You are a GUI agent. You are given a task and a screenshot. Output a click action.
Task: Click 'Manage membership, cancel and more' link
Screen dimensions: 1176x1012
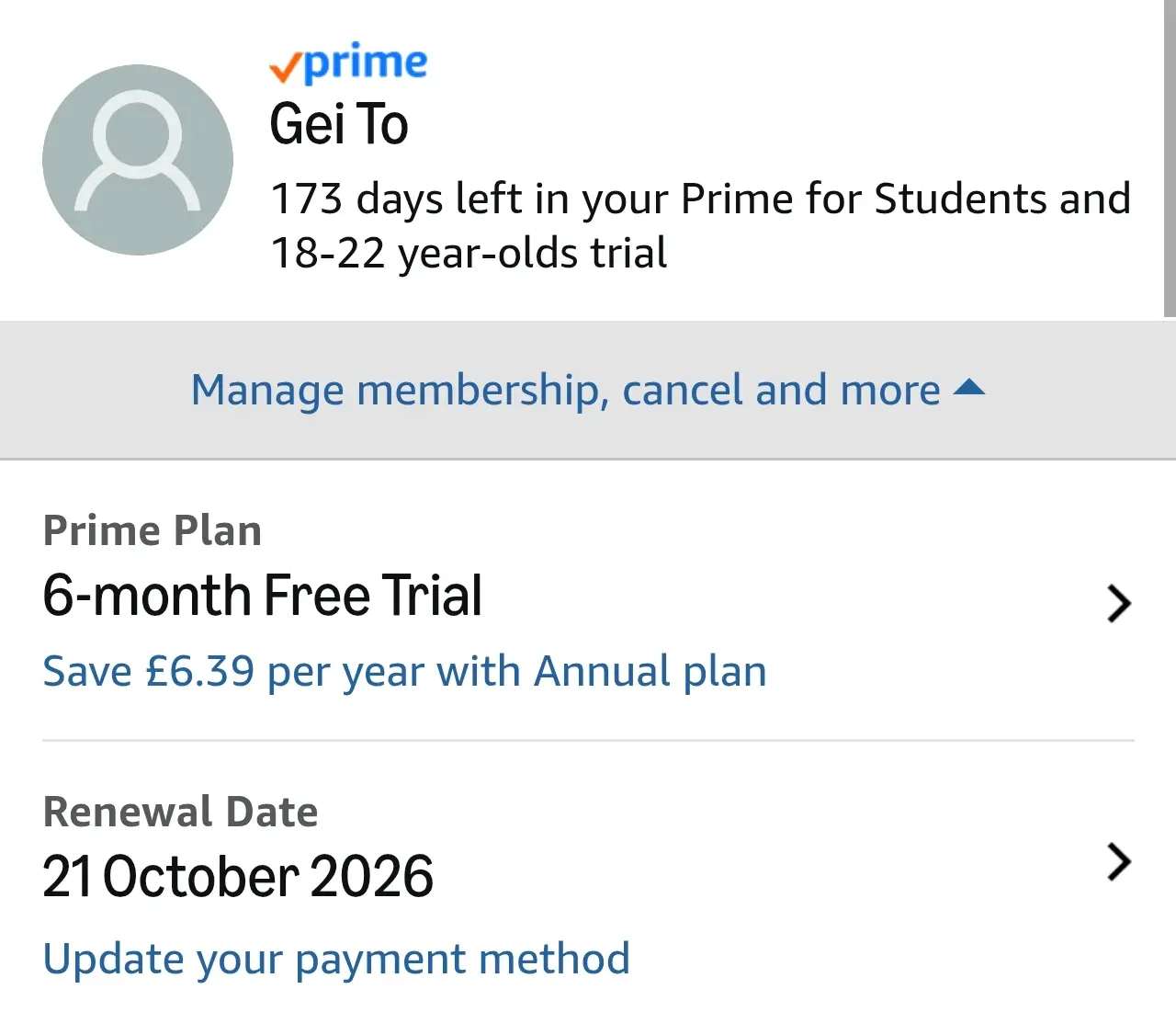[566, 390]
